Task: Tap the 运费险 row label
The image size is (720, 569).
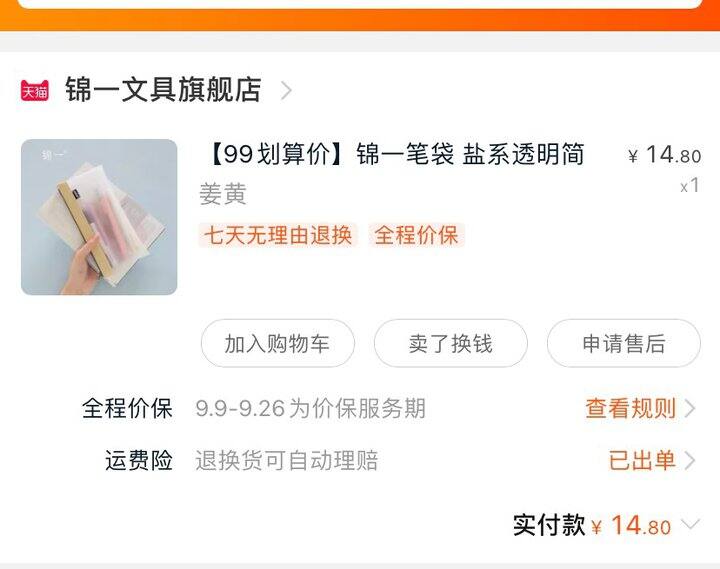Action: [x=139, y=460]
